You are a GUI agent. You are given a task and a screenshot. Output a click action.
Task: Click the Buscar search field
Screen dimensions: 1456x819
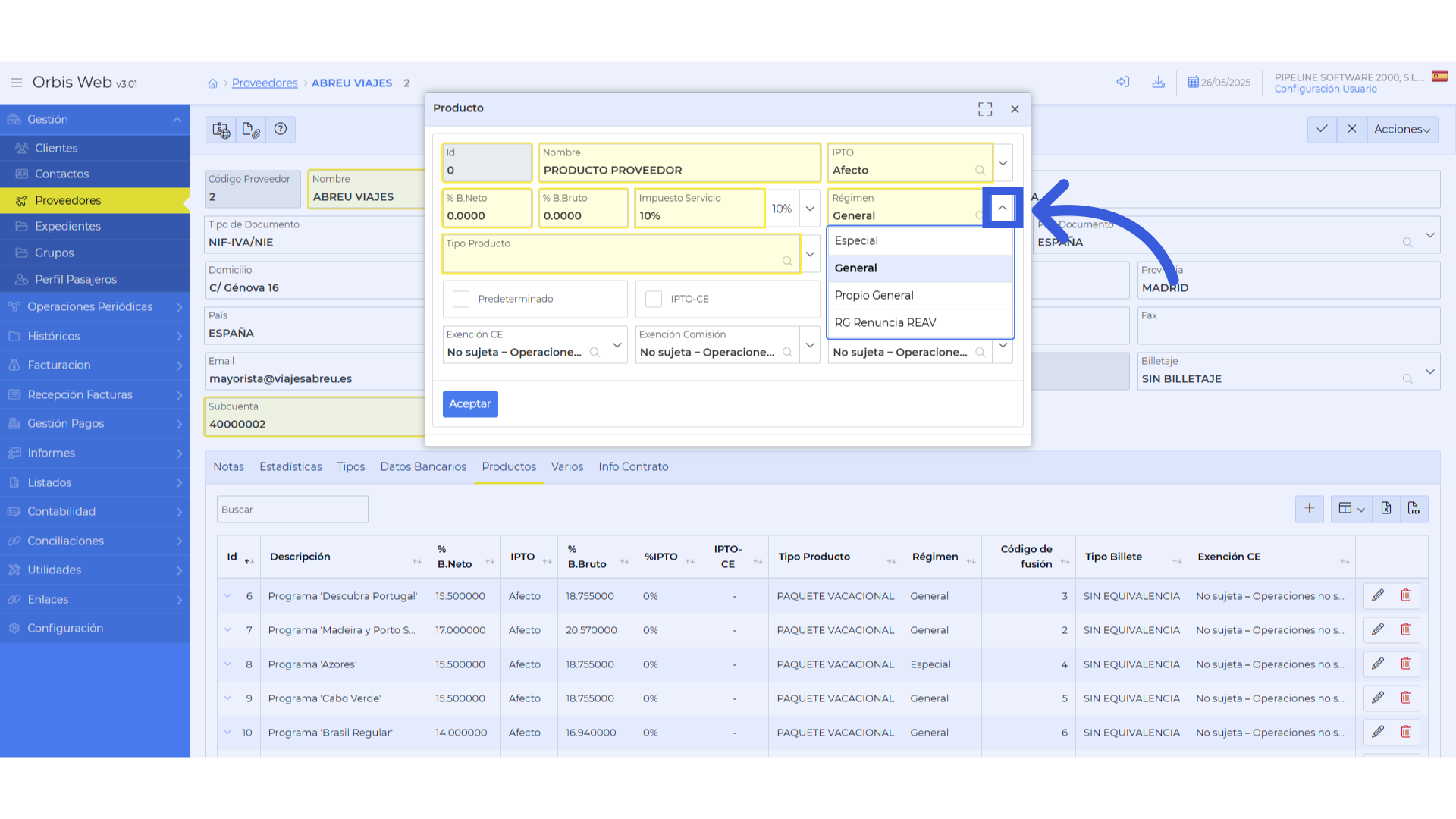tap(293, 510)
